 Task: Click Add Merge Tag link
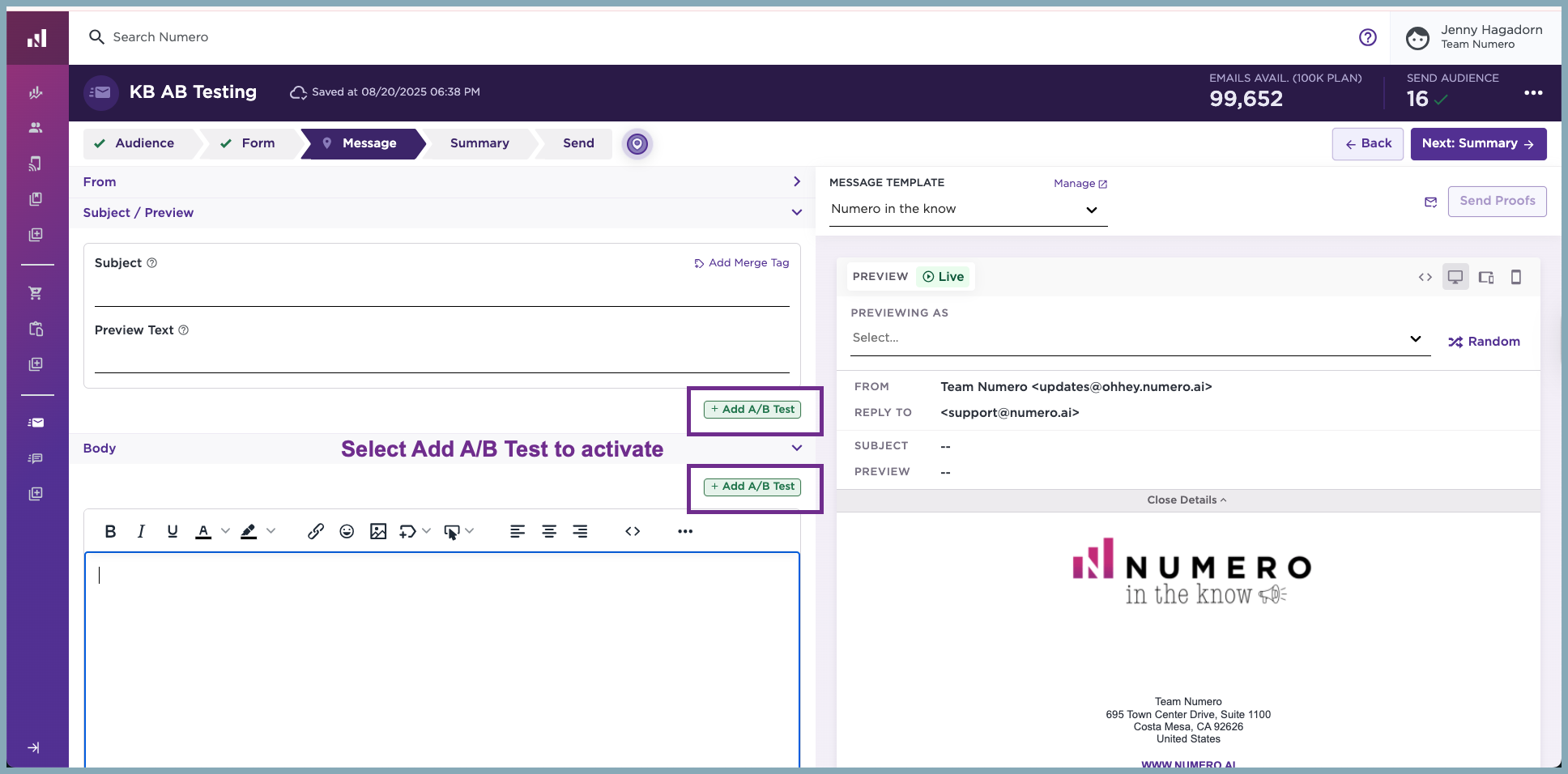(x=742, y=263)
